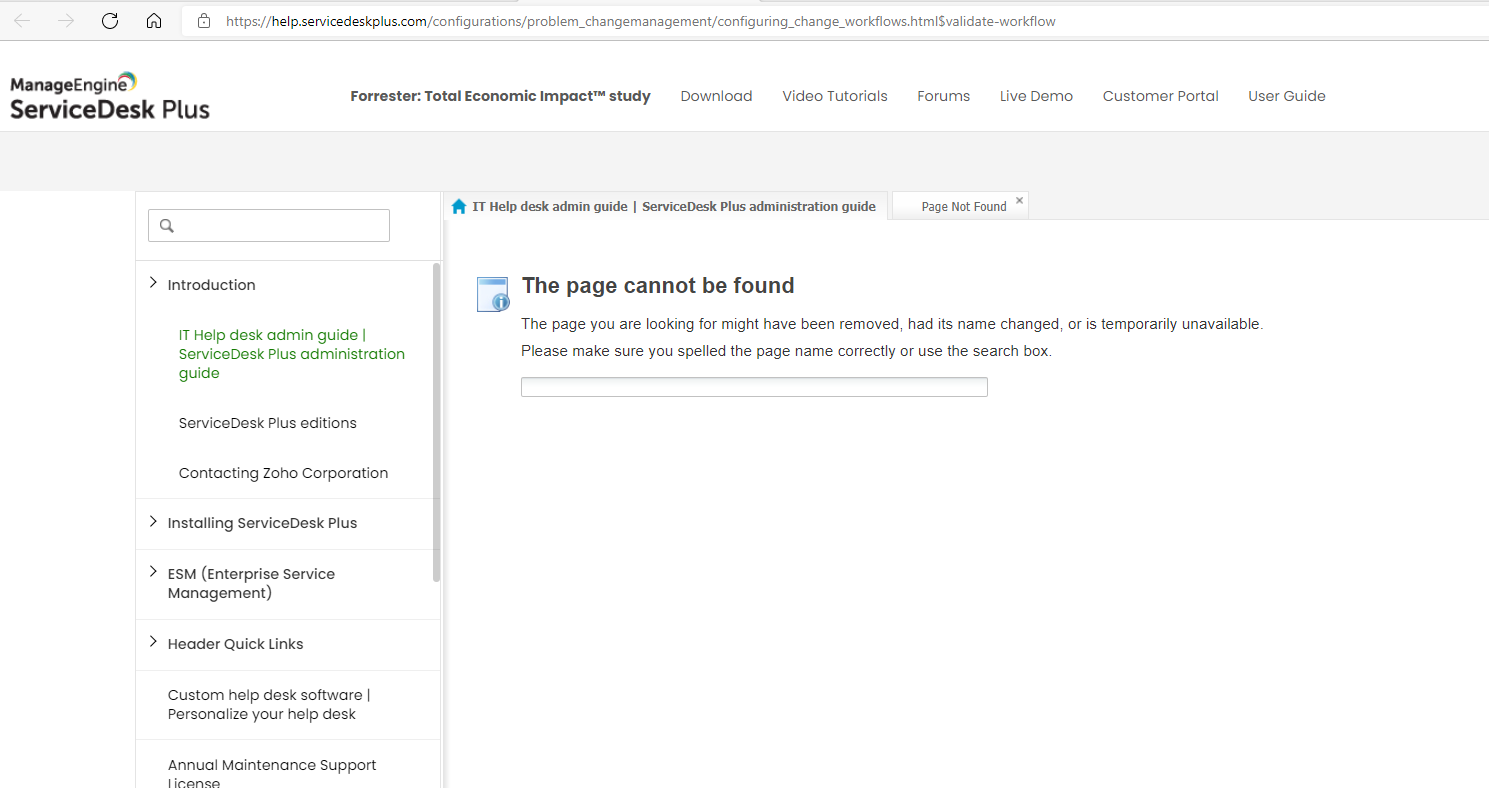Open Annual Maintenance Support License topic
Viewport: 1489px width, 788px height.
click(x=272, y=774)
